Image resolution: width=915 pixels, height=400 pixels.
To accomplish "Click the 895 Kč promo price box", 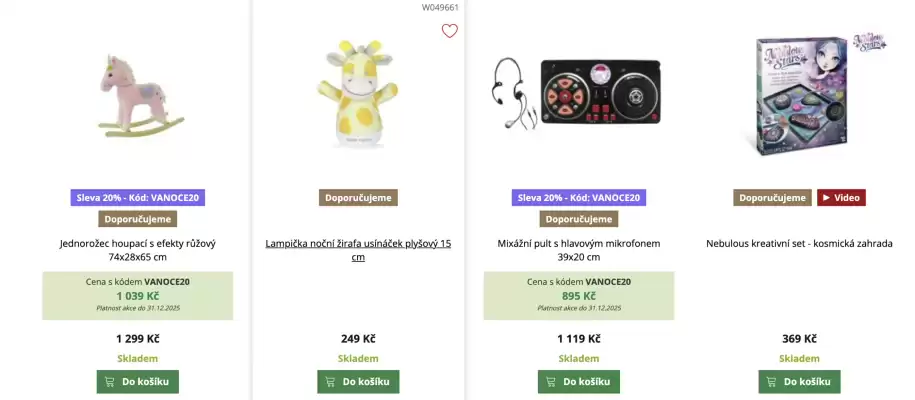I will click(579, 296).
